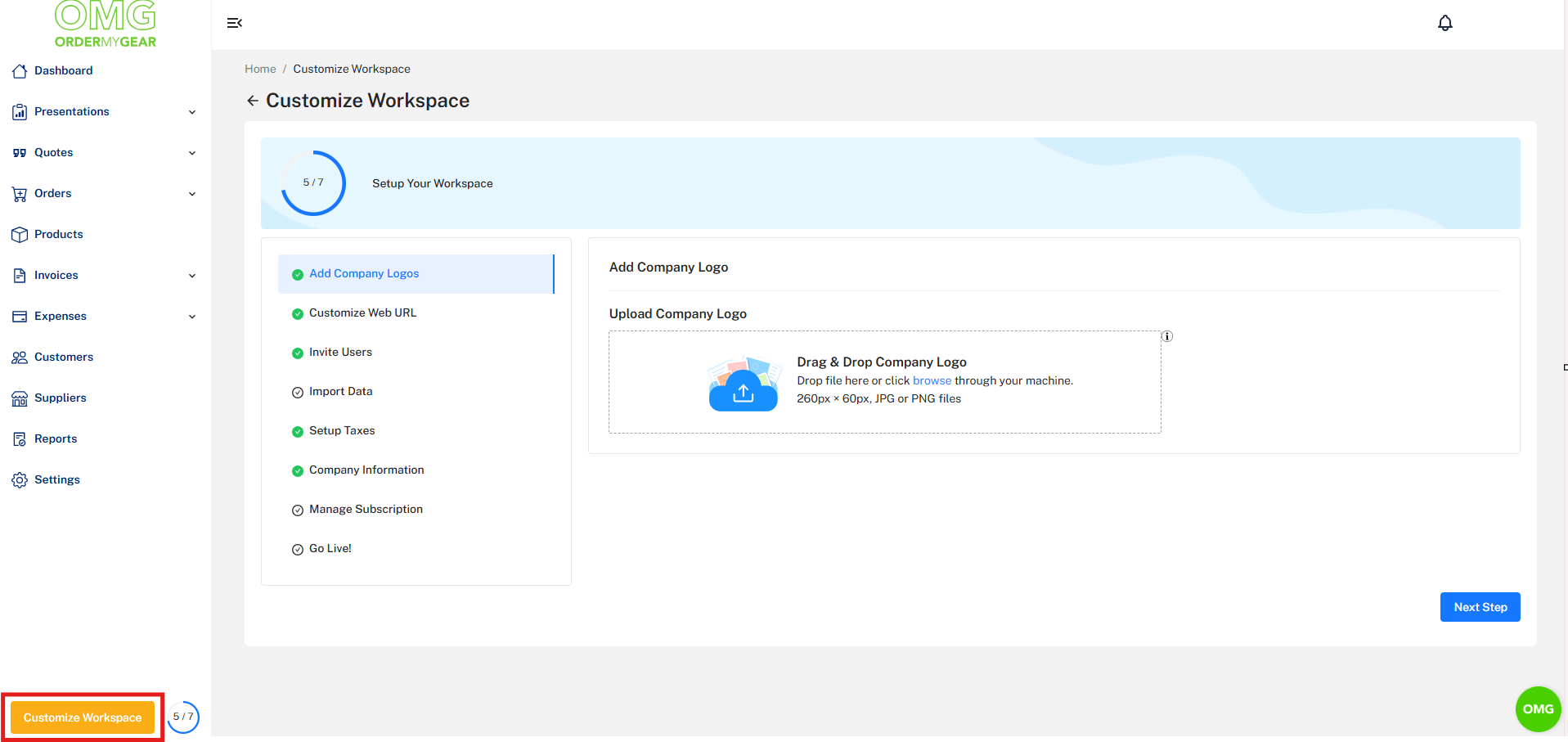
Task: Select the Go Live! step circle
Action: point(297,549)
